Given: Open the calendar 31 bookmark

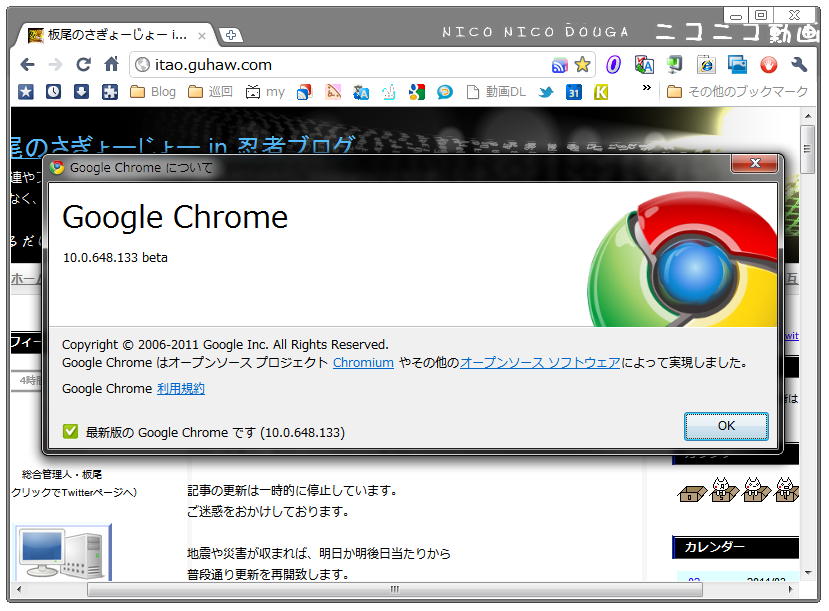Looking at the screenshot, I should (x=574, y=92).
